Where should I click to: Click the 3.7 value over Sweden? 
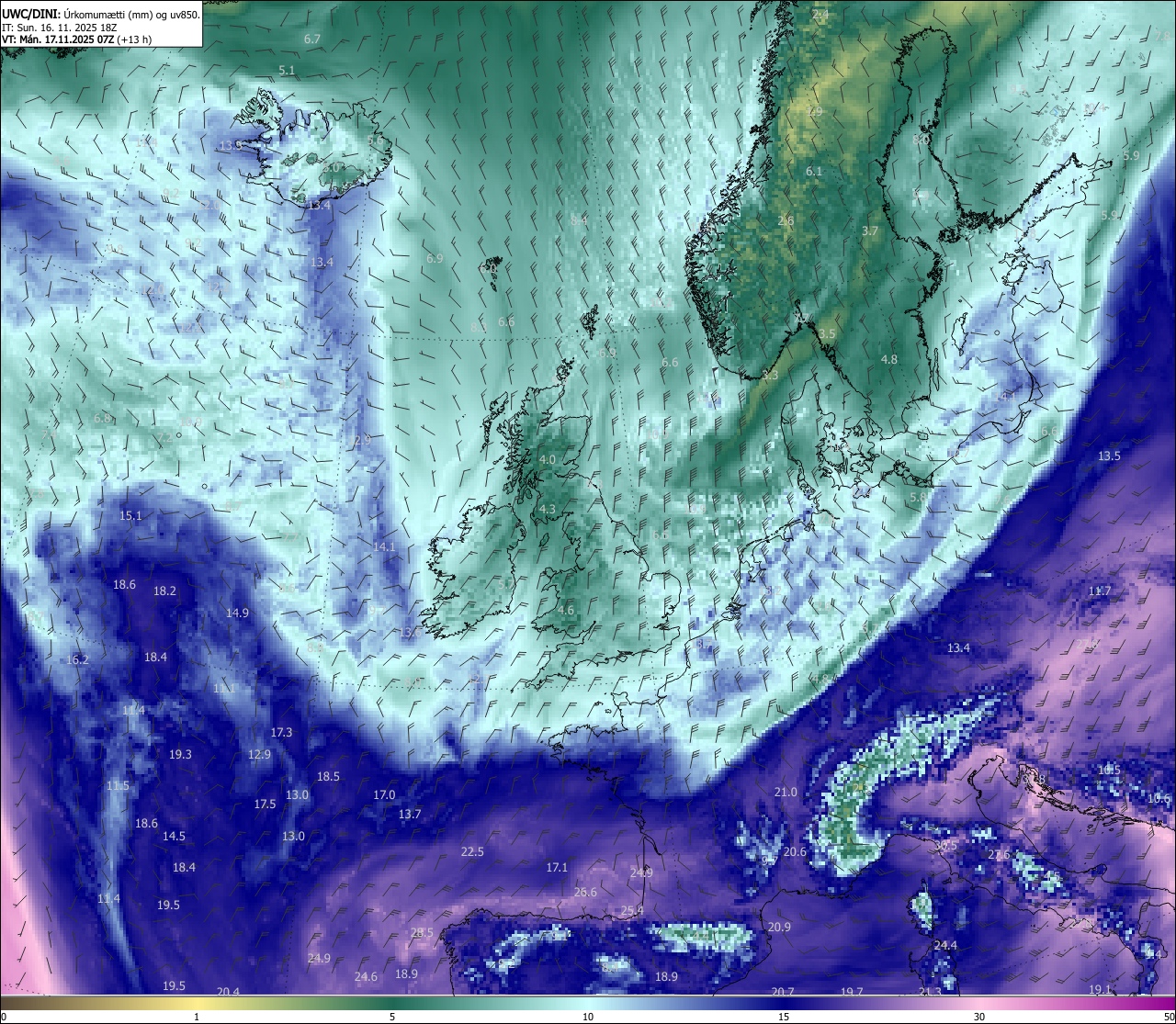point(870,231)
